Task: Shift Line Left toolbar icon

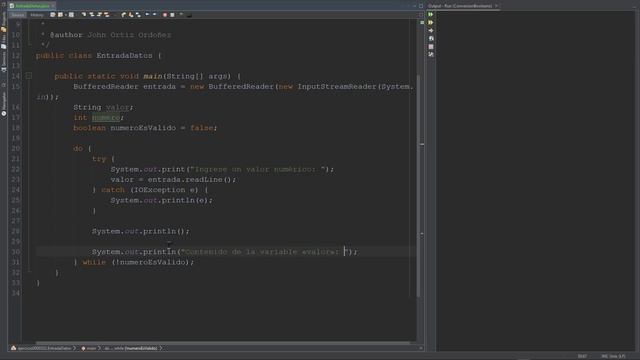Action: pos(147,15)
